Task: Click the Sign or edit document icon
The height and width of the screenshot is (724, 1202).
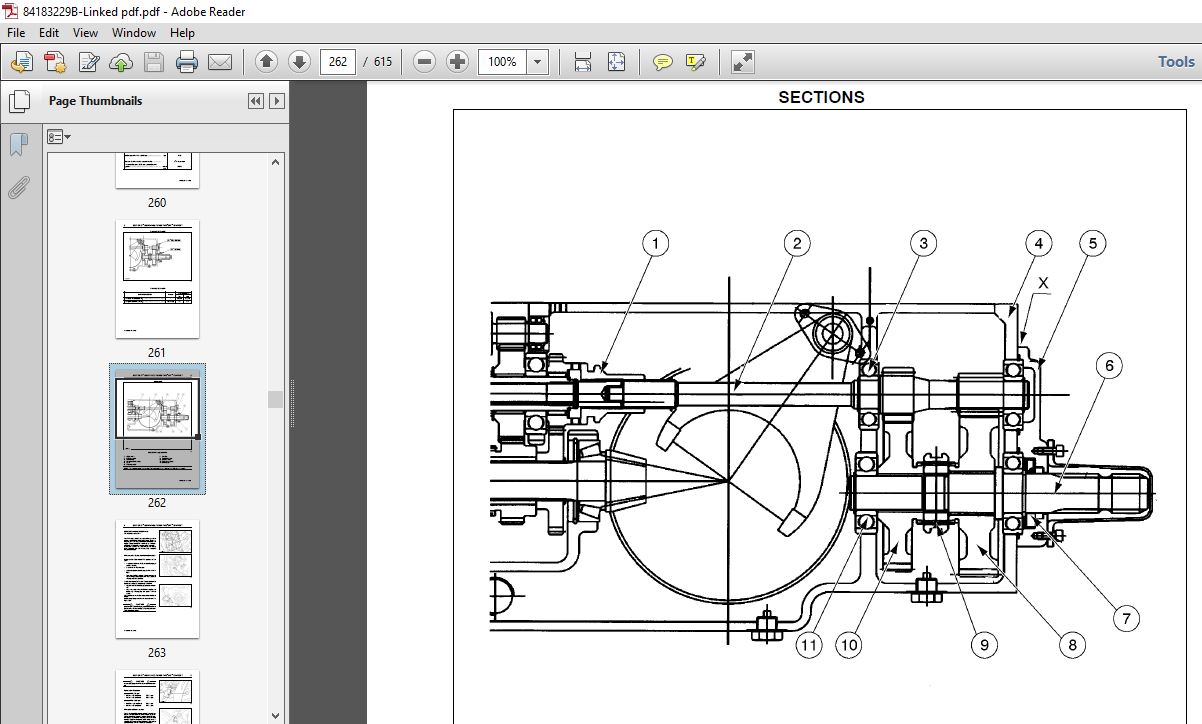Action: [x=88, y=62]
